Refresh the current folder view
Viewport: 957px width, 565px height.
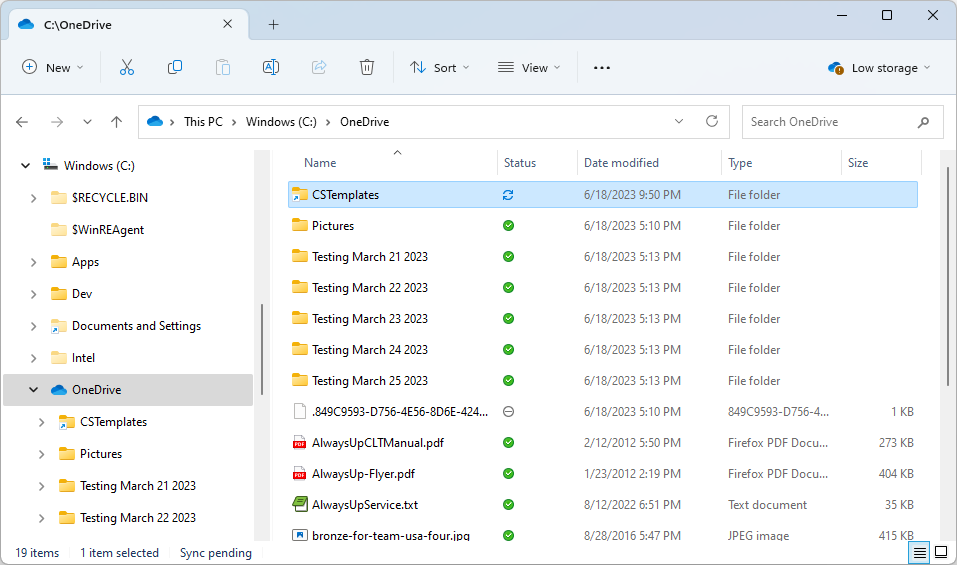[x=712, y=121]
